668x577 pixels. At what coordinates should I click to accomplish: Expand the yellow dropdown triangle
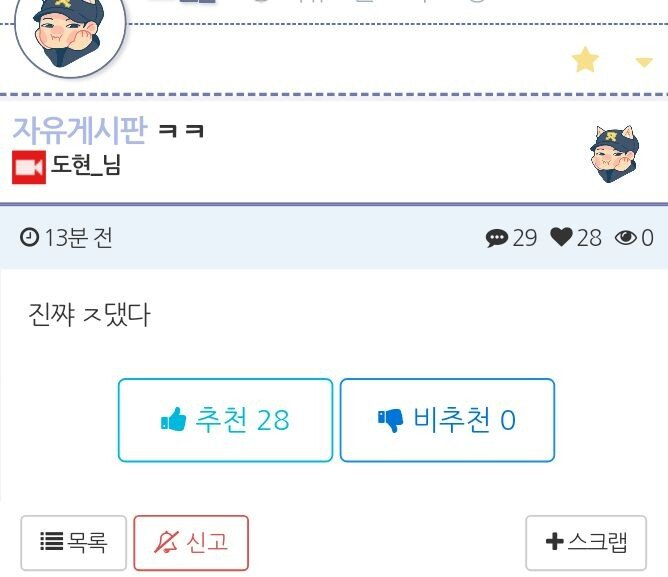coord(644,63)
